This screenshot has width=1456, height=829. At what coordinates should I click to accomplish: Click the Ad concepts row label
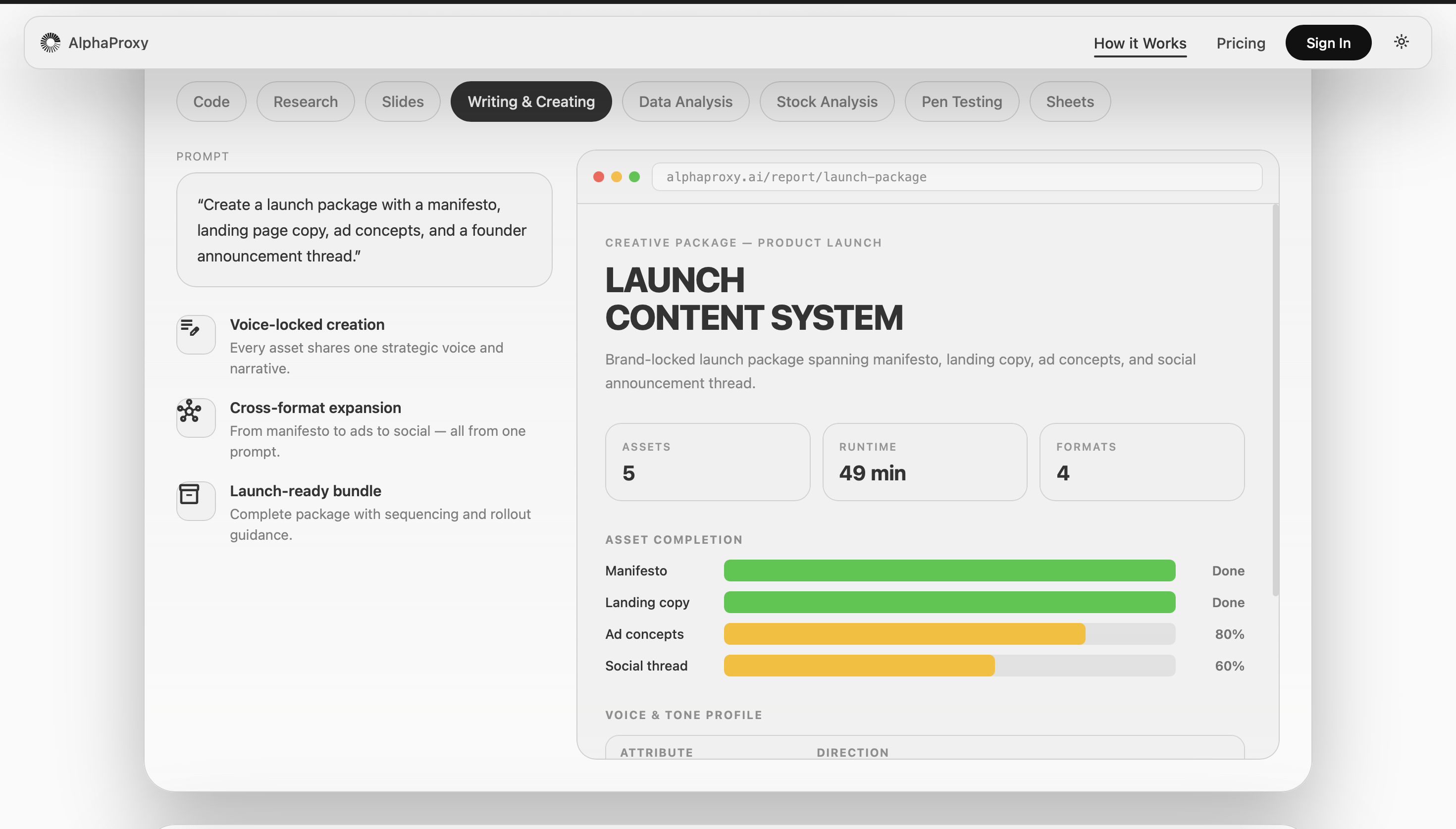pyautogui.click(x=644, y=634)
